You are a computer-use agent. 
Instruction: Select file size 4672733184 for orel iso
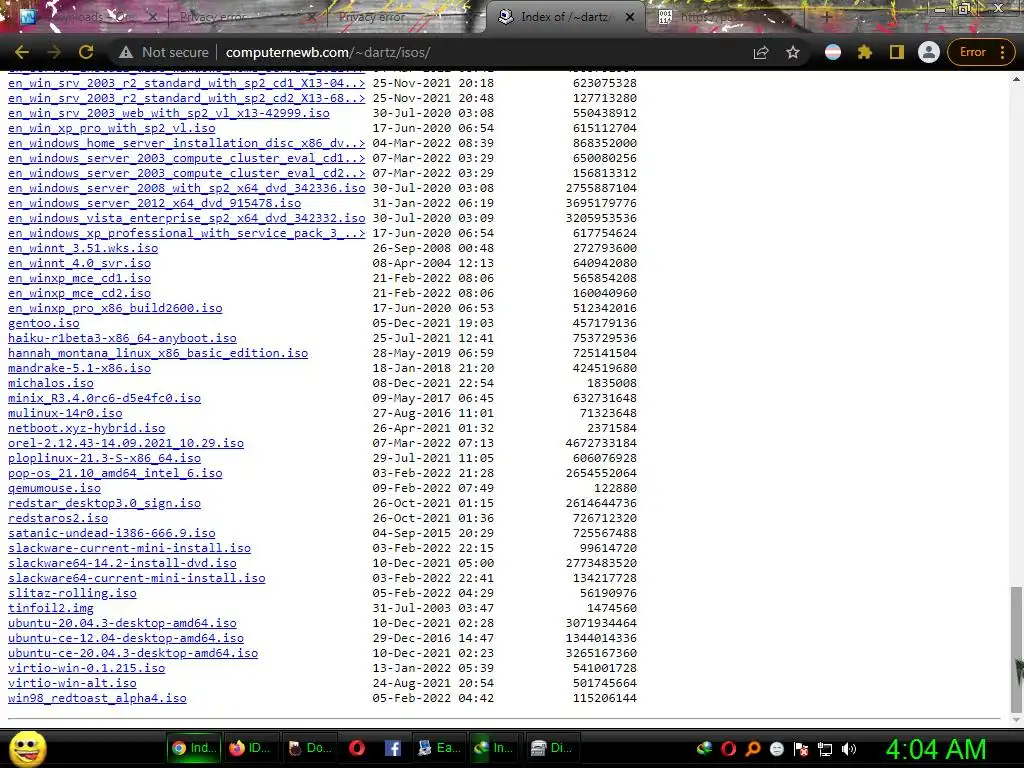601,443
